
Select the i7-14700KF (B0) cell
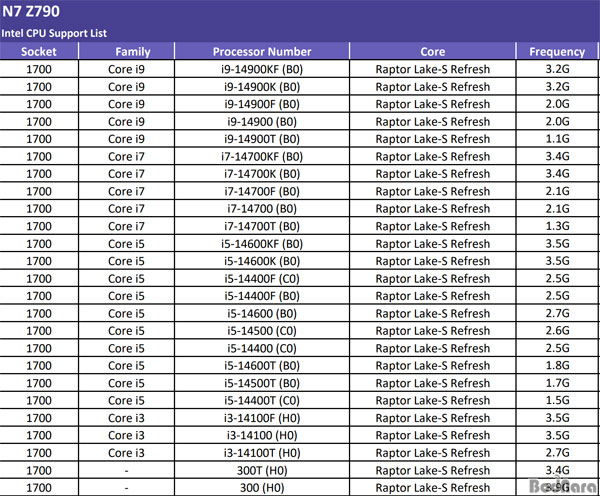tap(262, 157)
